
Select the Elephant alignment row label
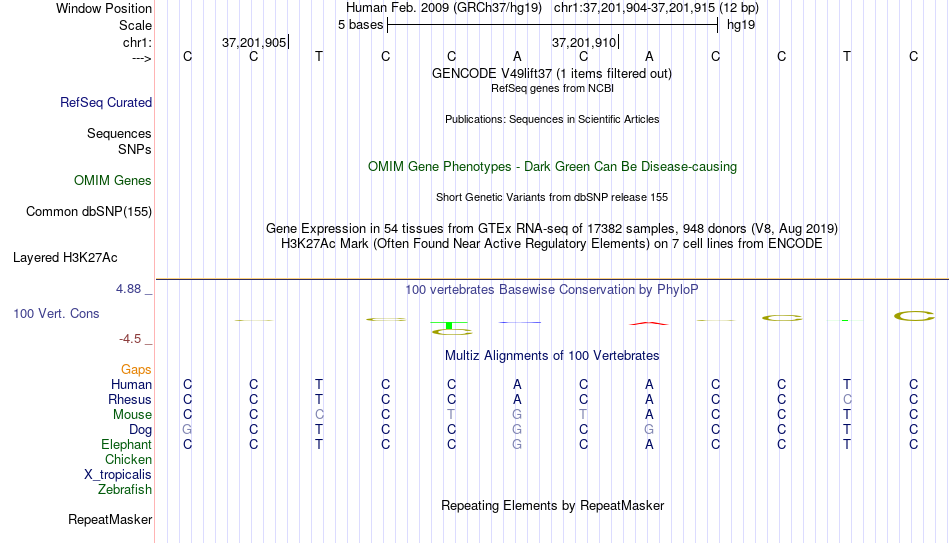coord(127,445)
